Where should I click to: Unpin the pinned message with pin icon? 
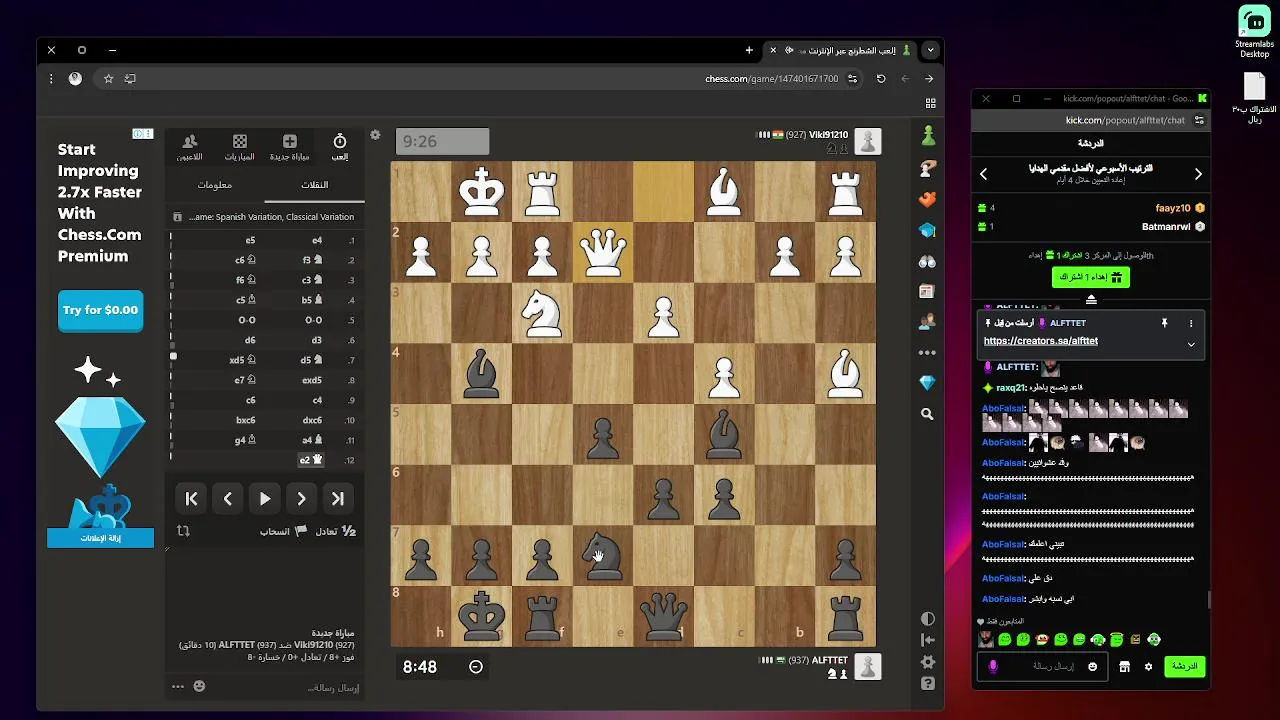tap(1164, 324)
